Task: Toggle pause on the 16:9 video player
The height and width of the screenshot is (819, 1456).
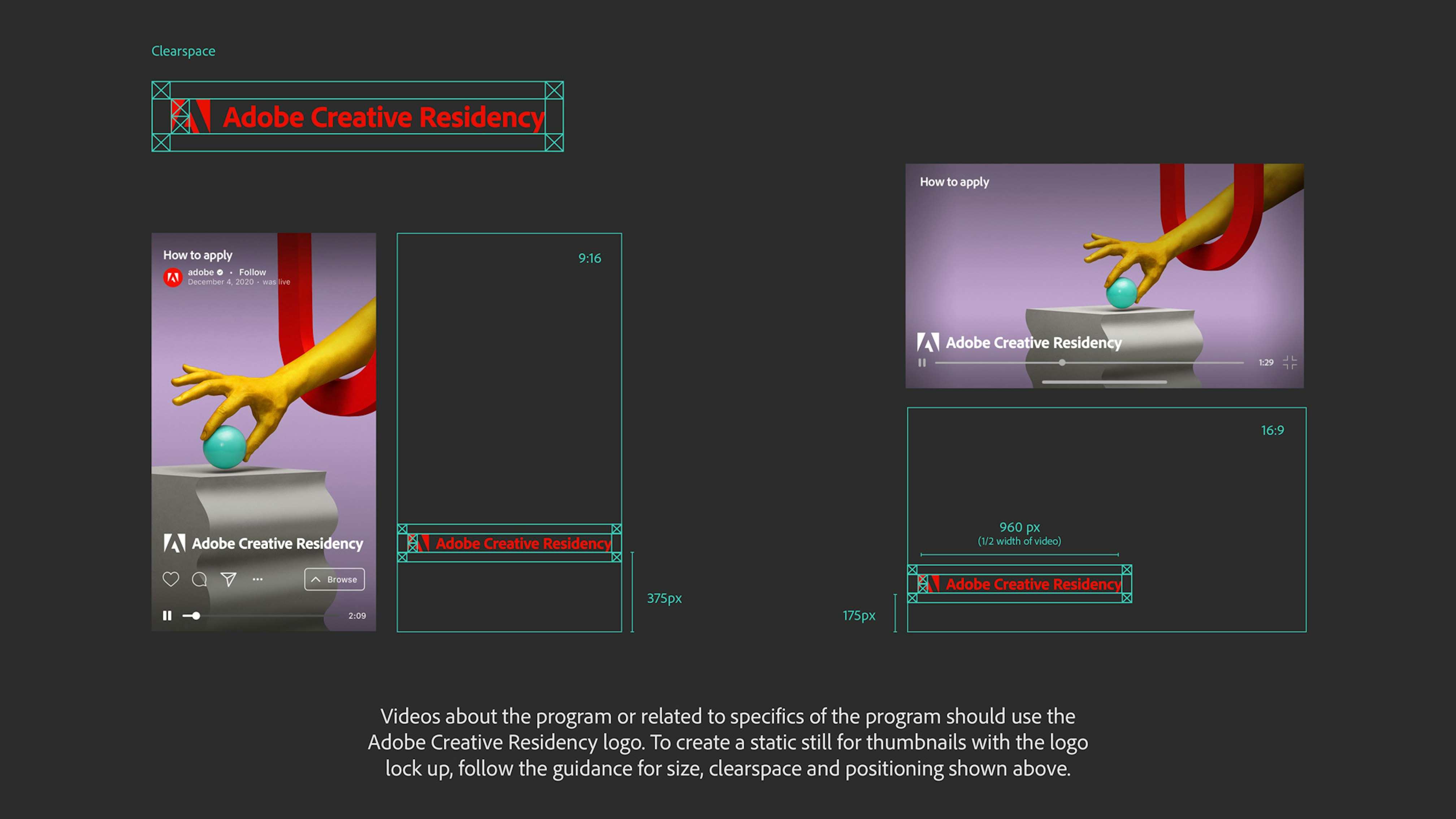Action: point(922,363)
